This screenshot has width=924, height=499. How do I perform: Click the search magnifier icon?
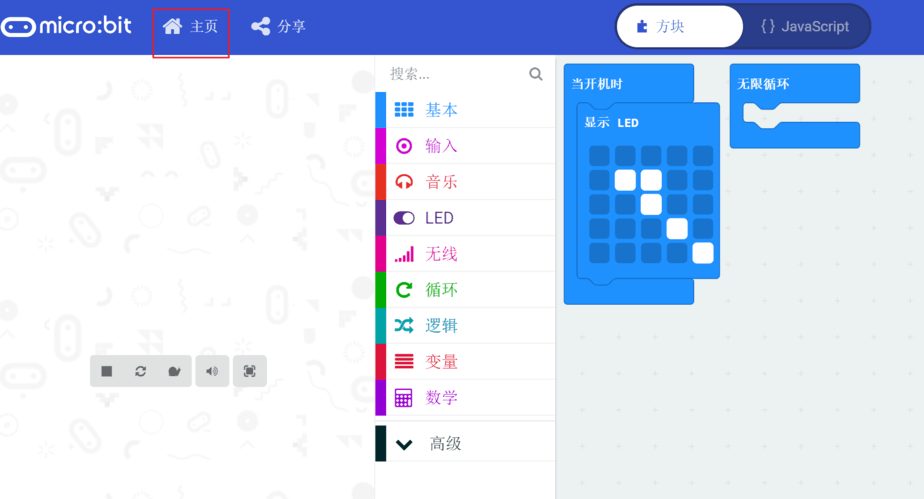click(536, 74)
